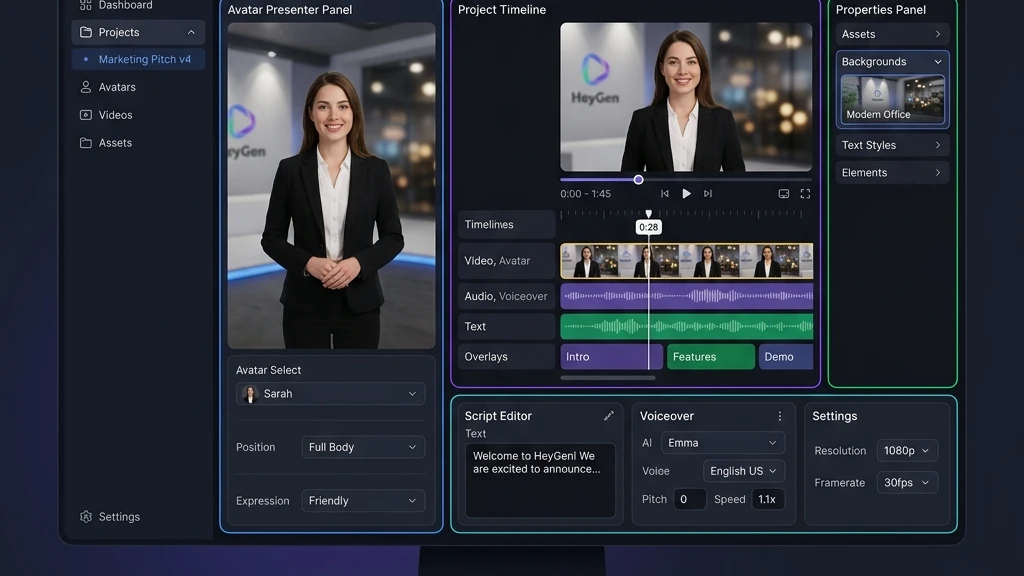Select the Timelines row label
The height and width of the screenshot is (576, 1024).
[x=506, y=225]
